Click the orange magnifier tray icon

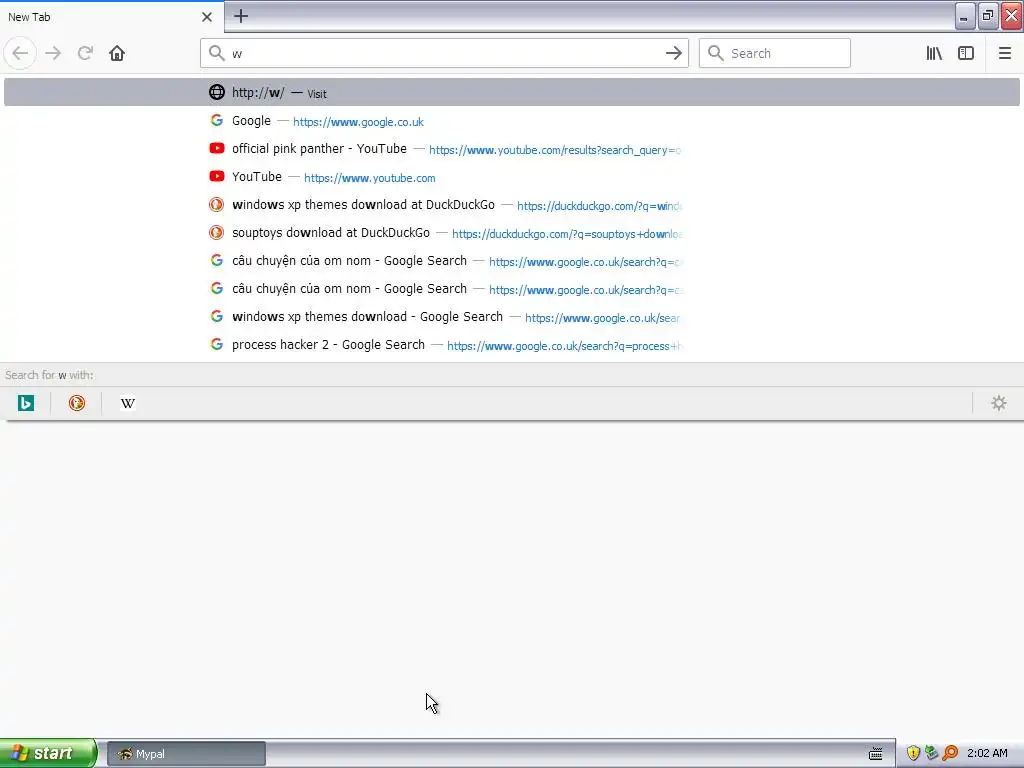(x=950, y=753)
